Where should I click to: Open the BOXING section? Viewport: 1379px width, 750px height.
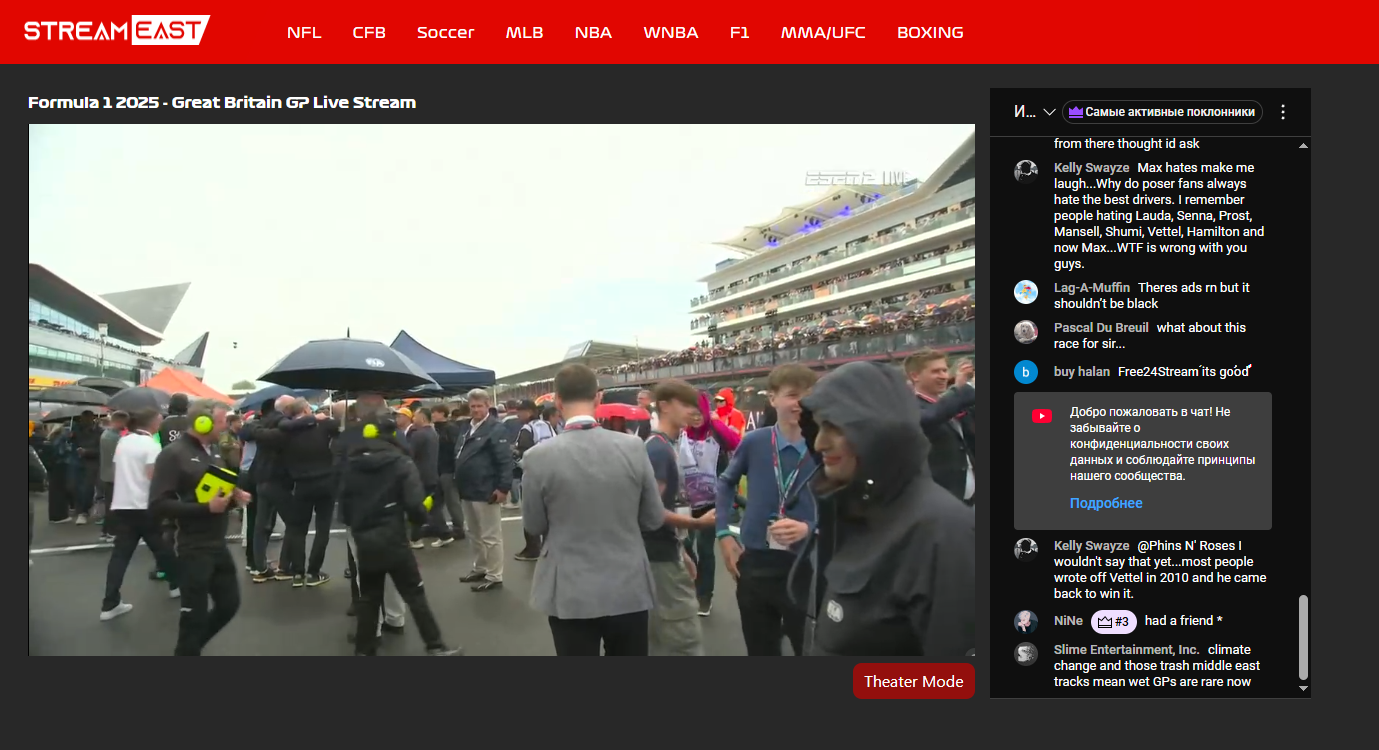coord(930,32)
